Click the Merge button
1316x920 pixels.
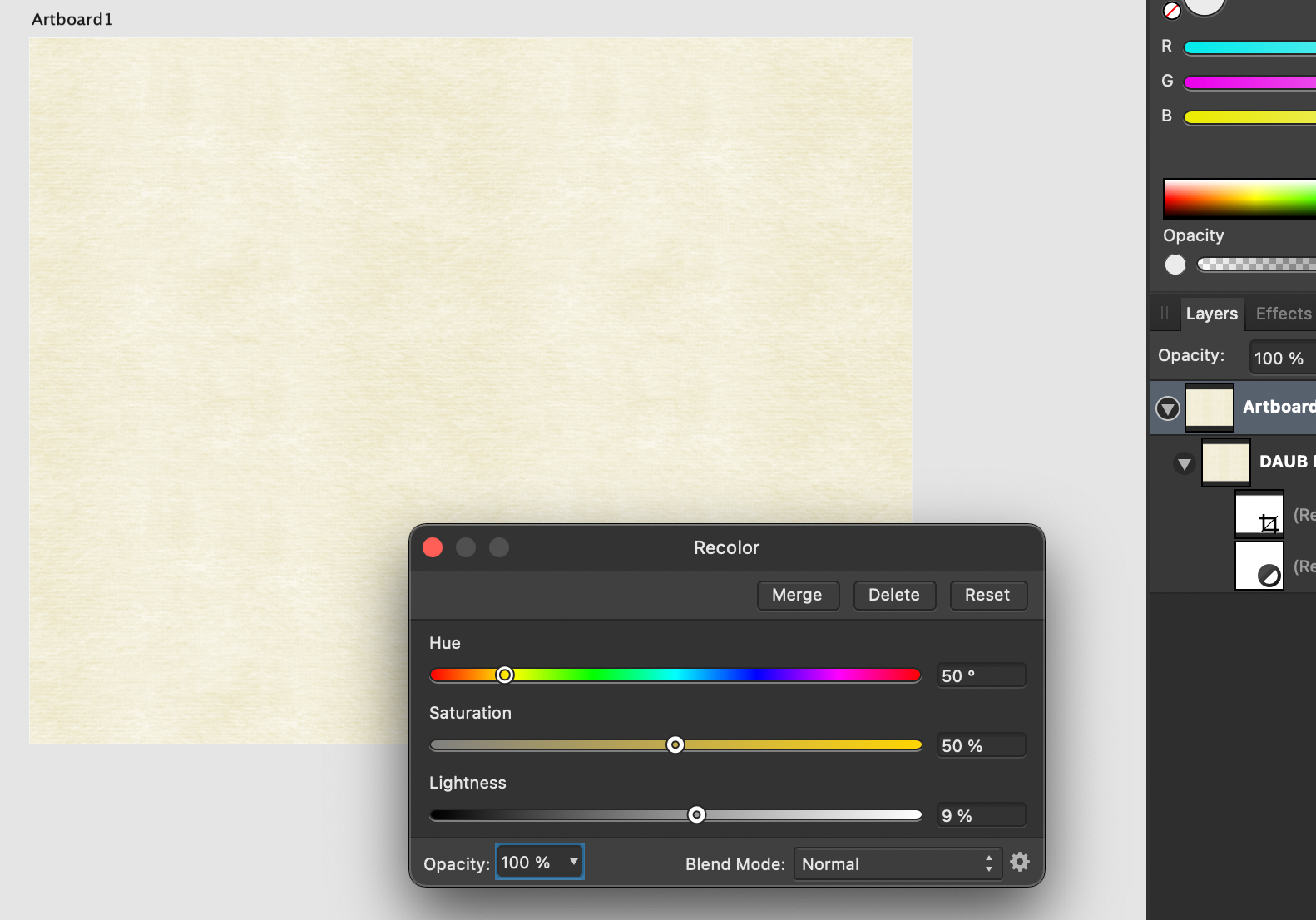[x=798, y=595]
